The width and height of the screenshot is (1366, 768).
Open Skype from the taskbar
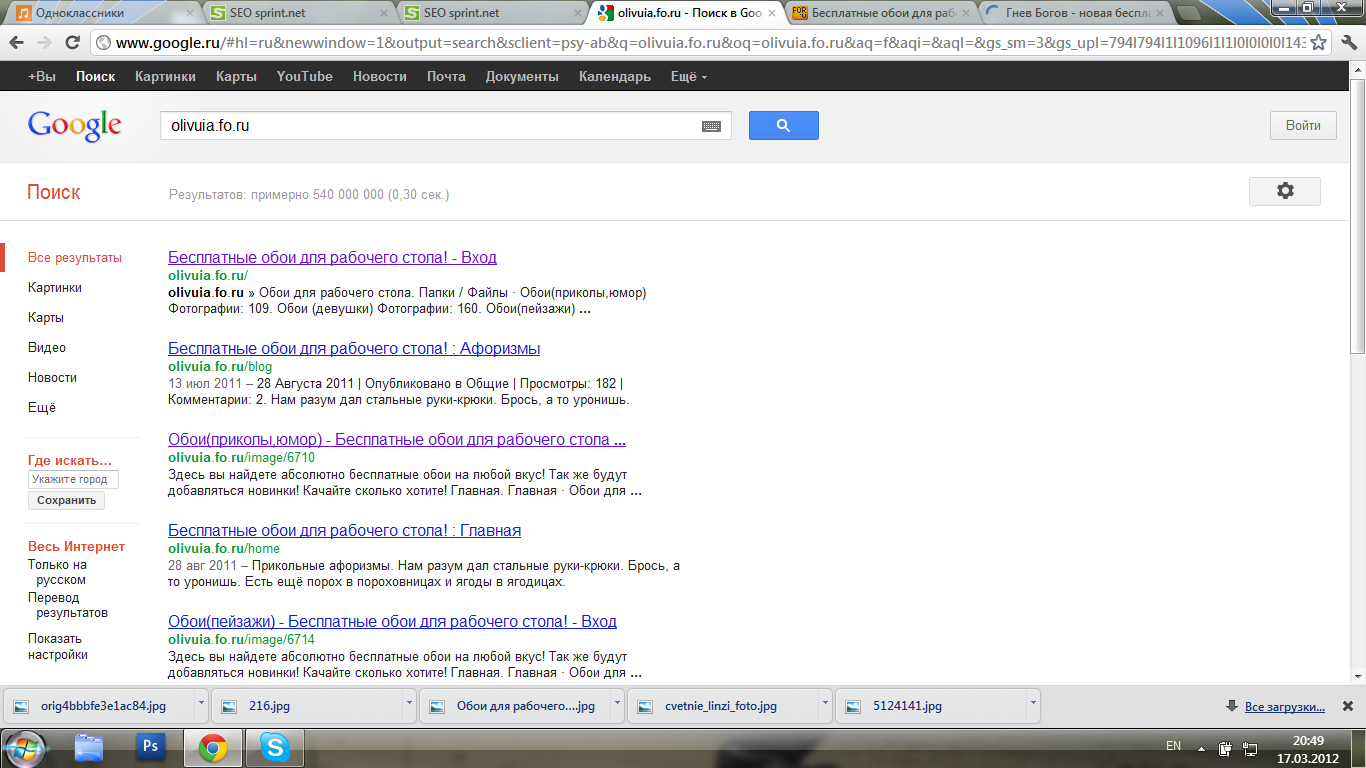click(273, 747)
